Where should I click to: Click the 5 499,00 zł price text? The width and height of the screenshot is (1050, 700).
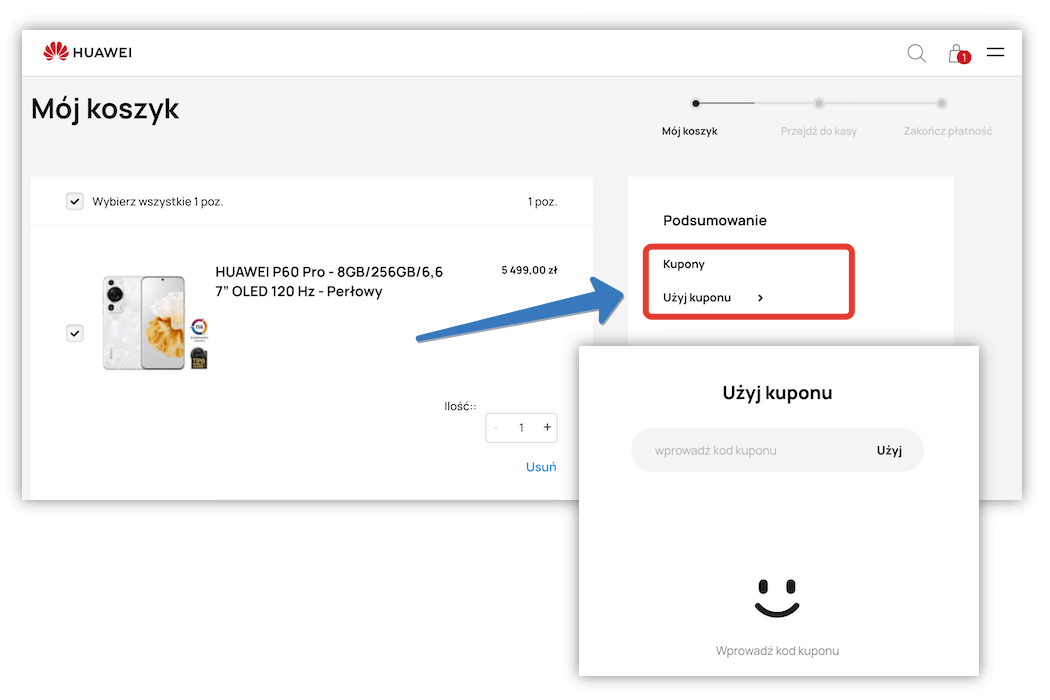click(x=529, y=270)
